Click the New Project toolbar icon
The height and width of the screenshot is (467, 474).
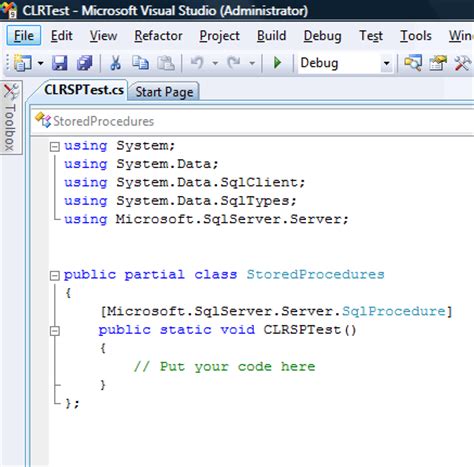(x=23, y=63)
